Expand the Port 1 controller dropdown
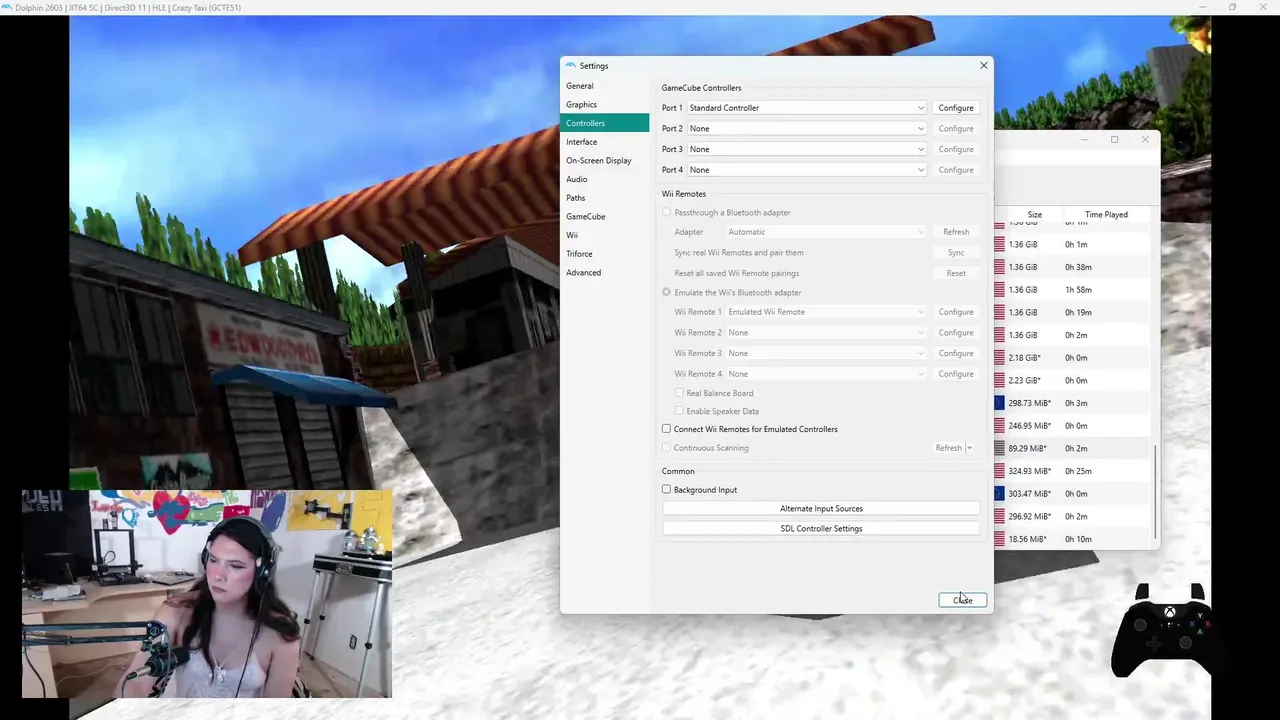 tap(807, 108)
